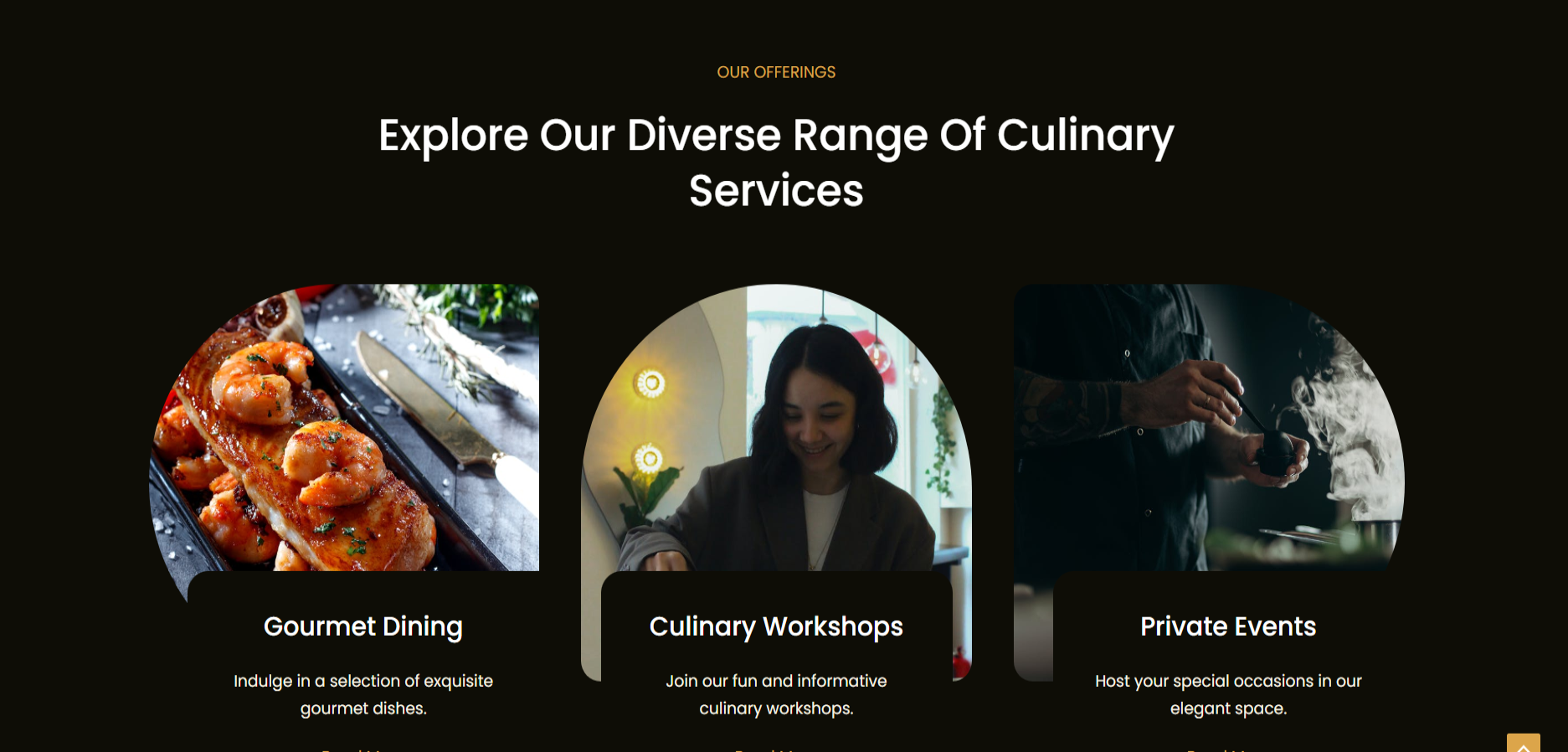Viewport: 1568px width, 752px height.
Task: Click the Gourmet Dining title
Action: click(363, 626)
